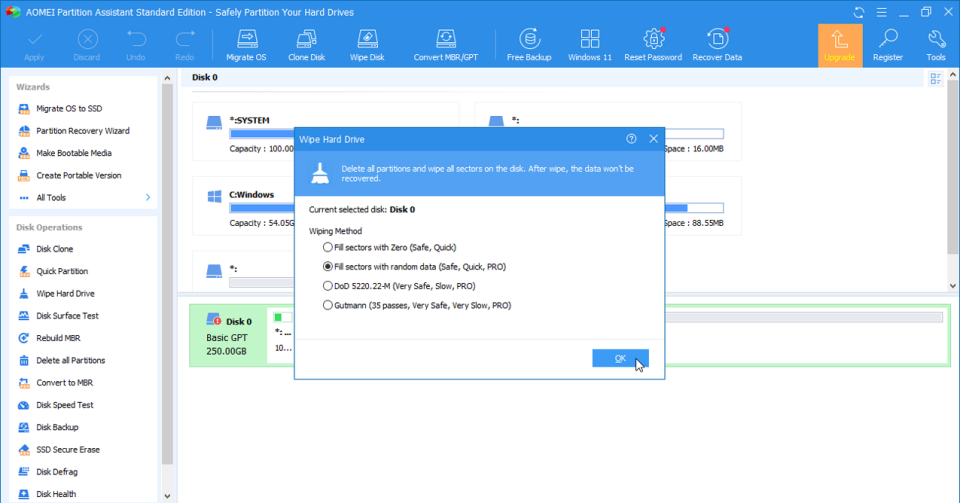Image resolution: width=960 pixels, height=503 pixels.
Task: Select Wipe Disk in the toolbar
Action: [x=367, y=45]
